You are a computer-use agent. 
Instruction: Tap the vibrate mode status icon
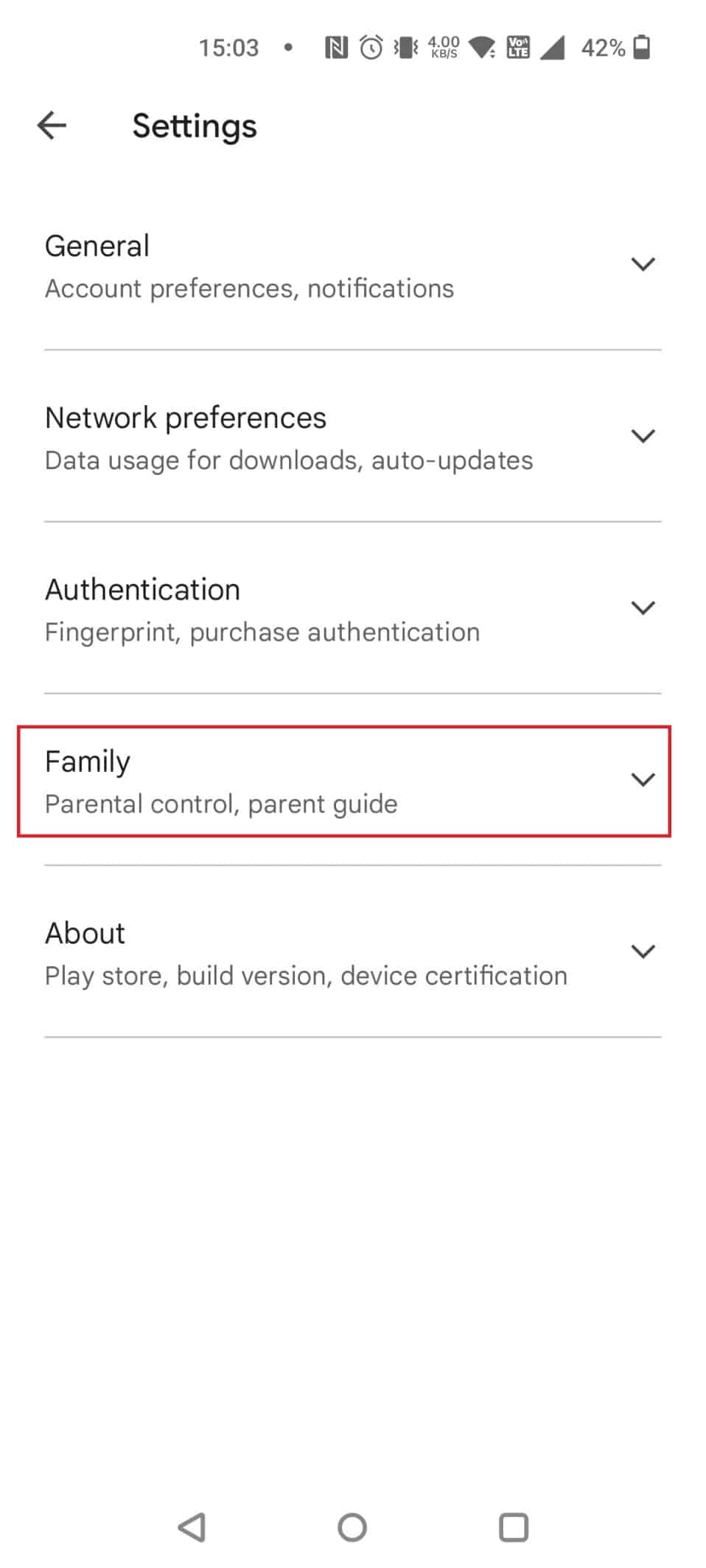point(405,48)
